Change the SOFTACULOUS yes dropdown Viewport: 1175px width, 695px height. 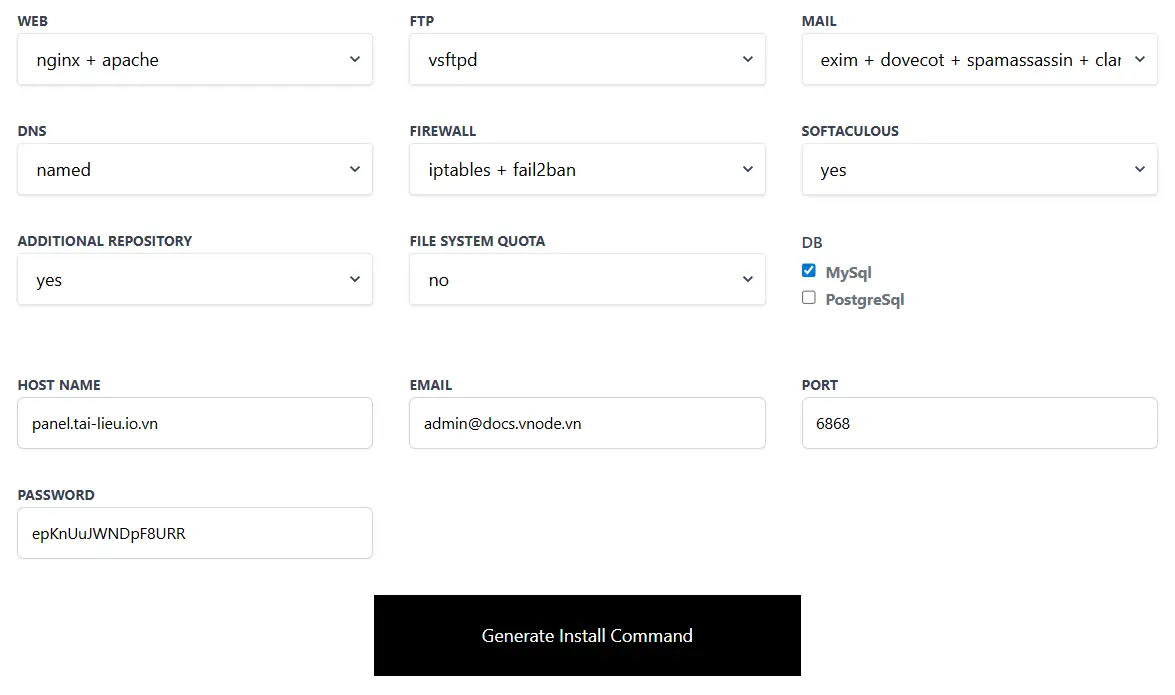click(979, 170)
